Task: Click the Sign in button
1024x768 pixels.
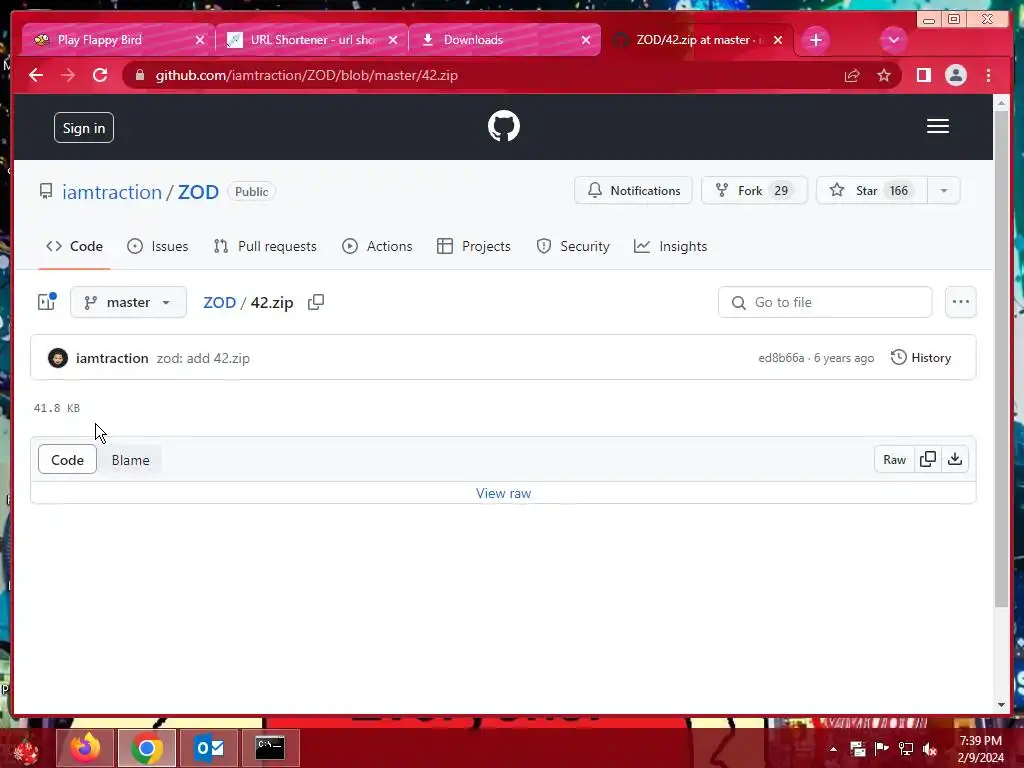Action: point(84,128)
